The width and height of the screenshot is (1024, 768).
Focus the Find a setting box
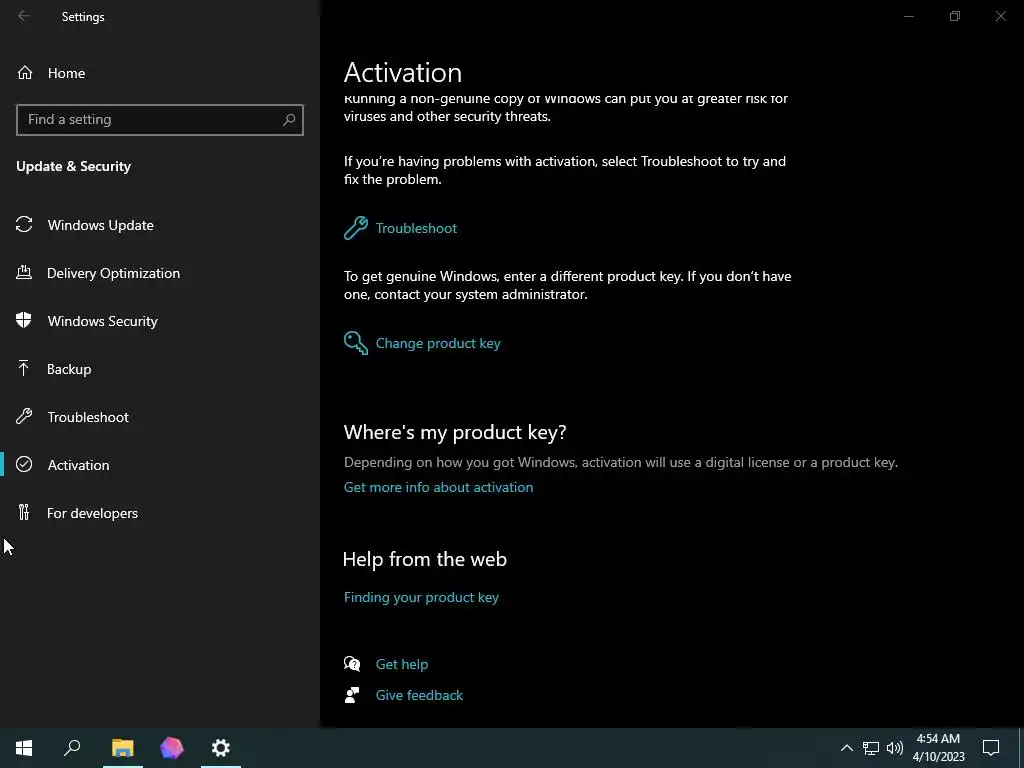[x=159, y=120]
